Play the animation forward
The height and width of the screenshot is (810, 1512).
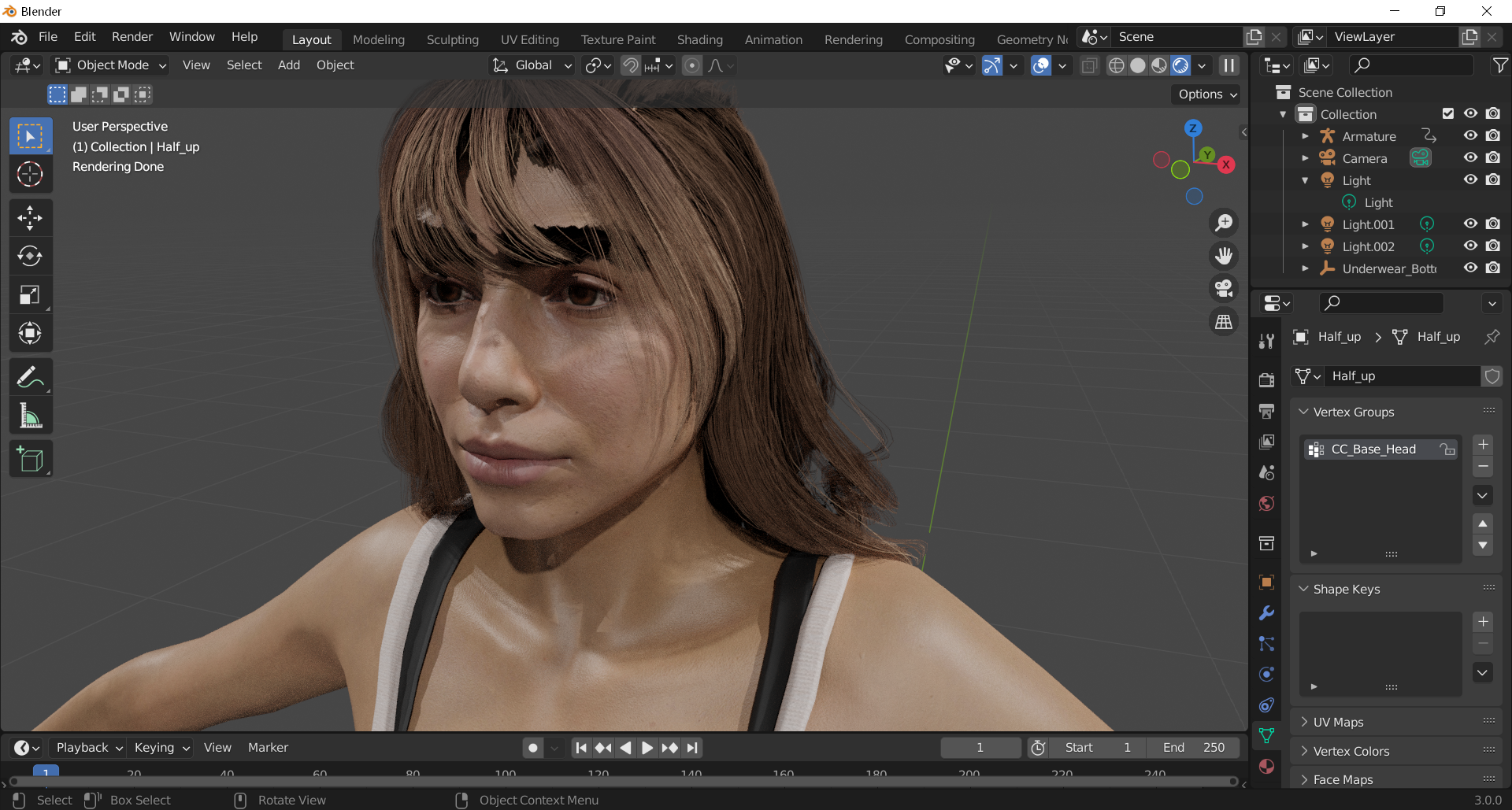[x=647, y=748]
